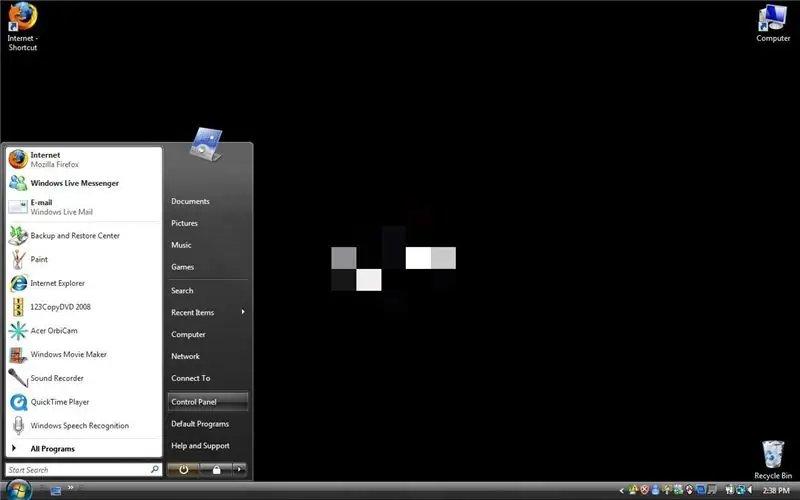This screenshot has width=800, height=500.
Task: Open Default Programs
Action: (207, 424)
